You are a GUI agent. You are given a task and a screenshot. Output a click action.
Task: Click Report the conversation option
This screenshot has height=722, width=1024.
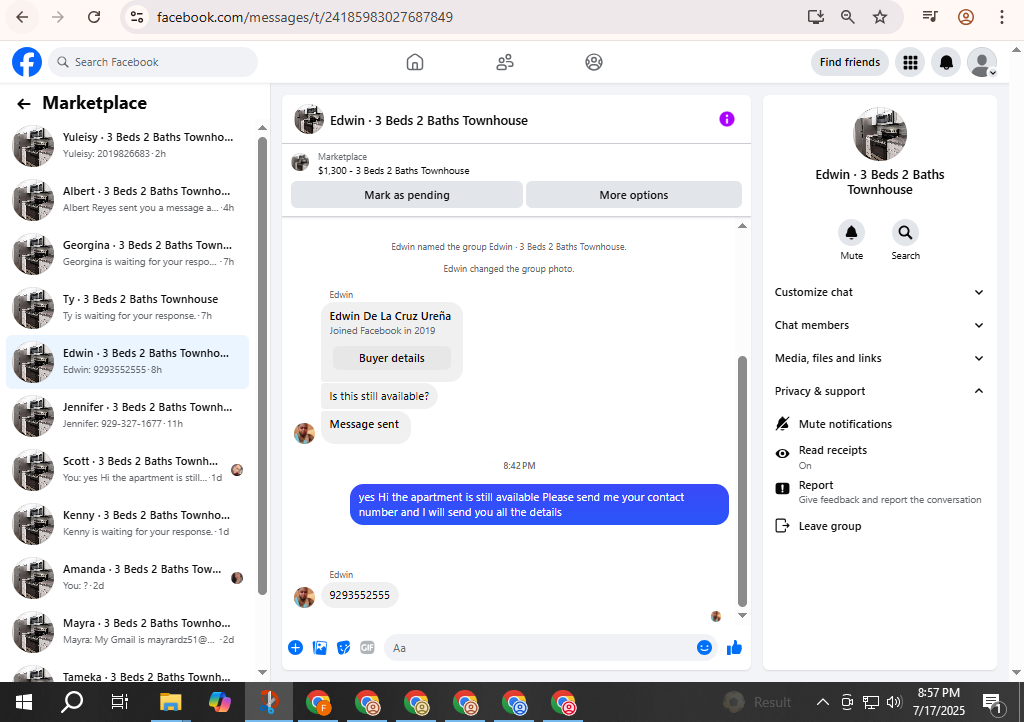tap(879, 492)
